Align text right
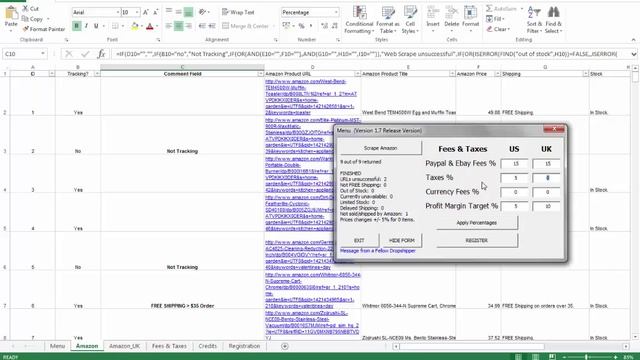The width and height of the screenshot is (640, 360). (188, 26)
